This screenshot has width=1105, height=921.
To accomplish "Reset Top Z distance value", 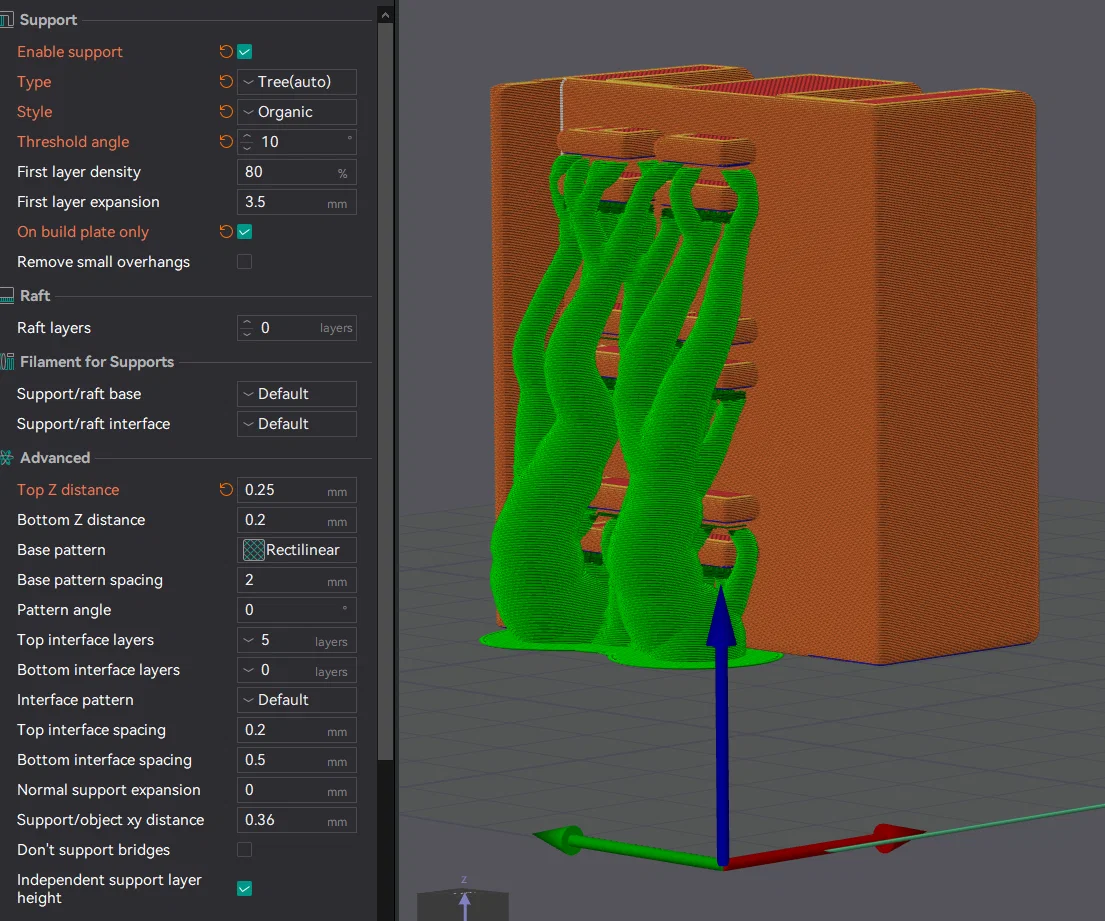I will pos(226,490).
